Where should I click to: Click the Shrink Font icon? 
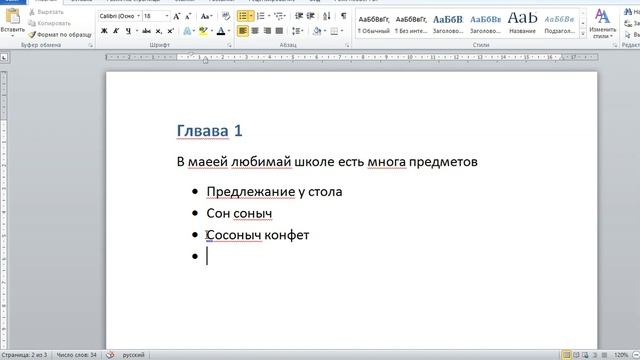pyautogui.click(x=188, y=16)
